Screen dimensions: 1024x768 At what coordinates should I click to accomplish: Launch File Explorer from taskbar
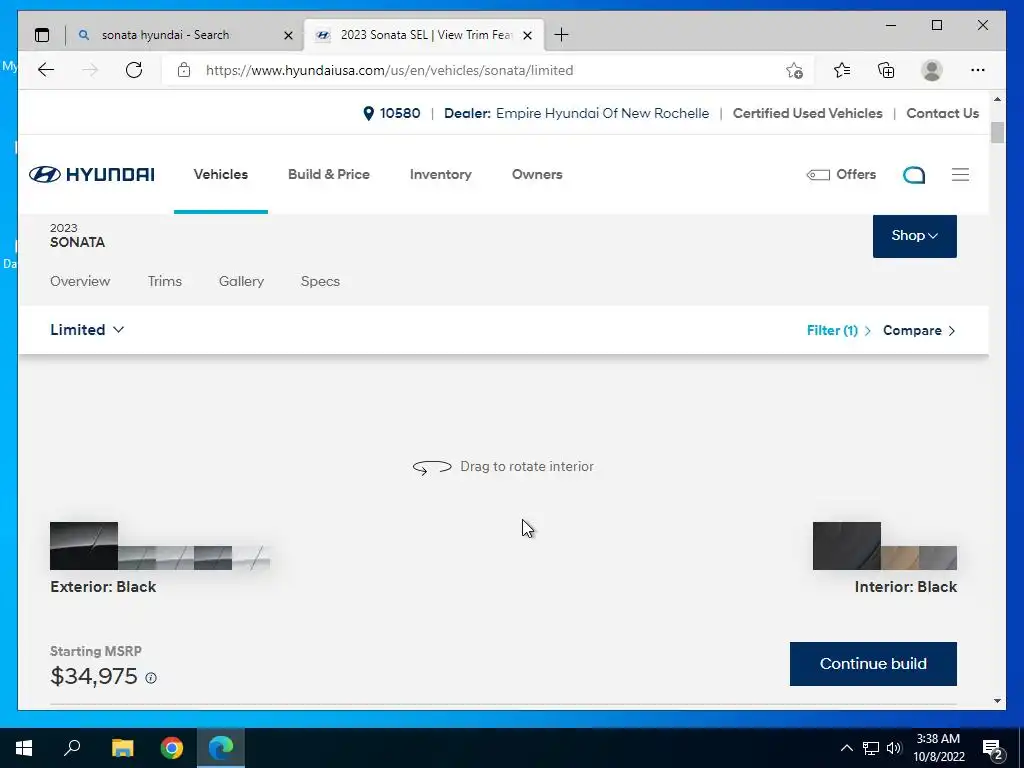[122, 748]
